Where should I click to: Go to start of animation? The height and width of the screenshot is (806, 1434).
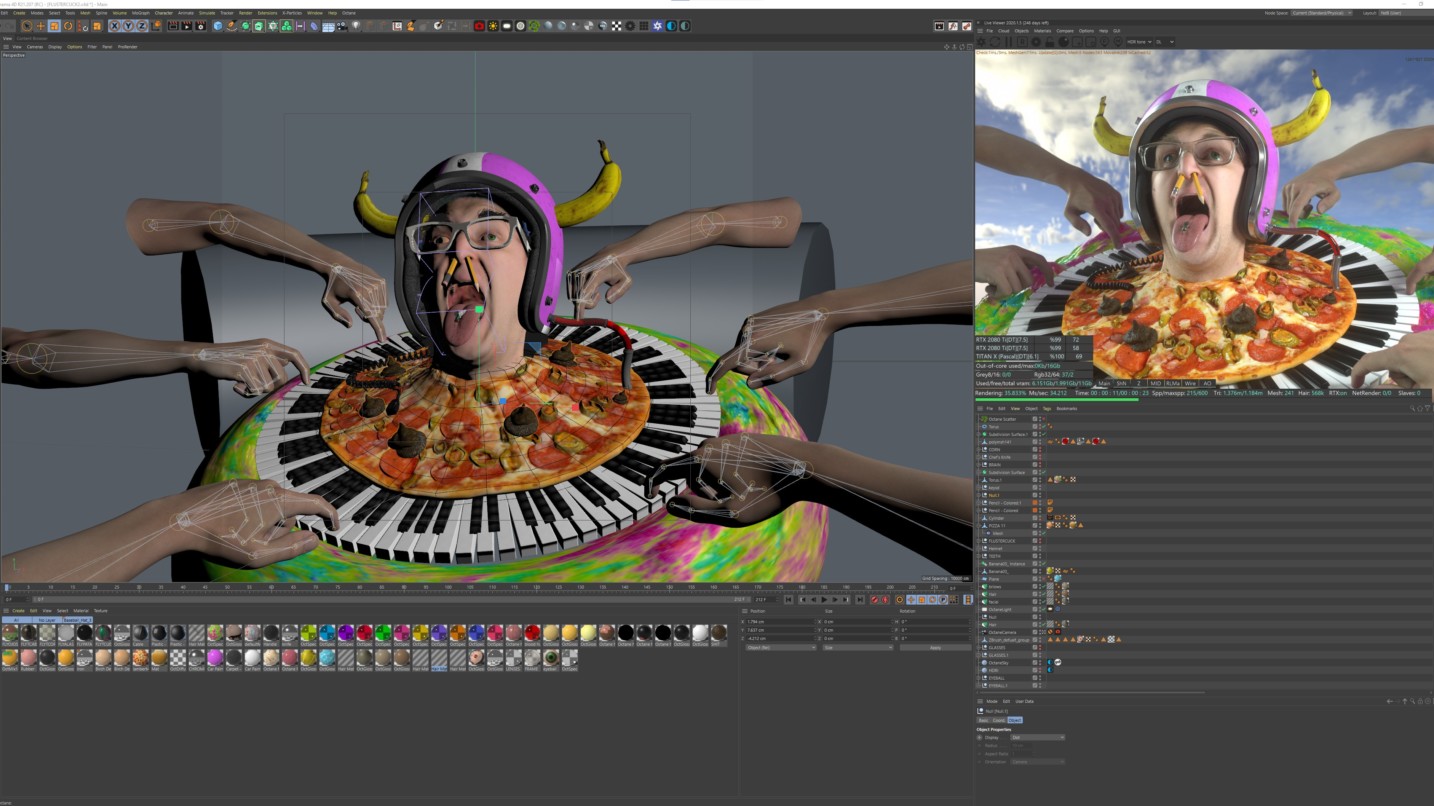point(788,600)
